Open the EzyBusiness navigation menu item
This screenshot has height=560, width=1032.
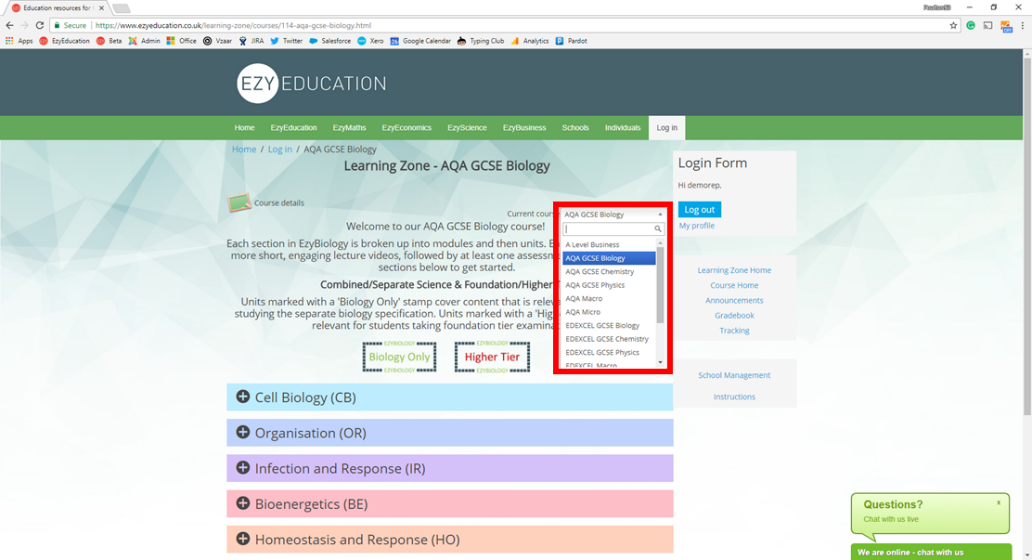click(x=524, y=128)
